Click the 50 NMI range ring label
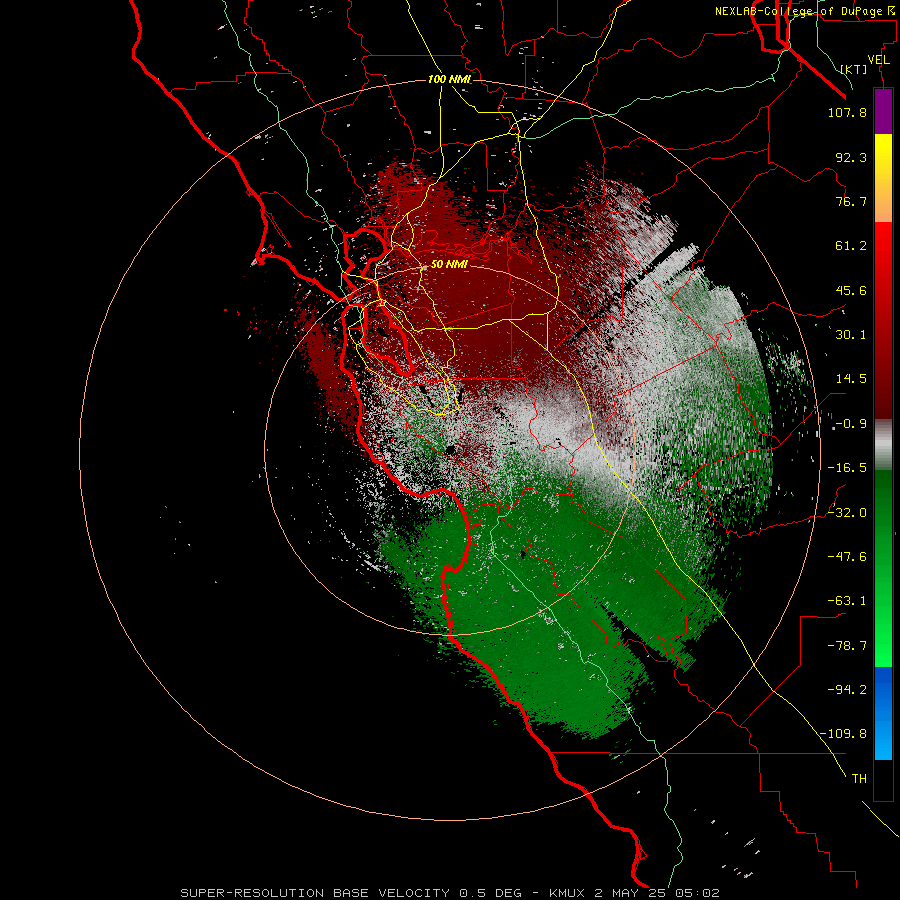This screenshot has height=900, width=900. pos(449,265)
